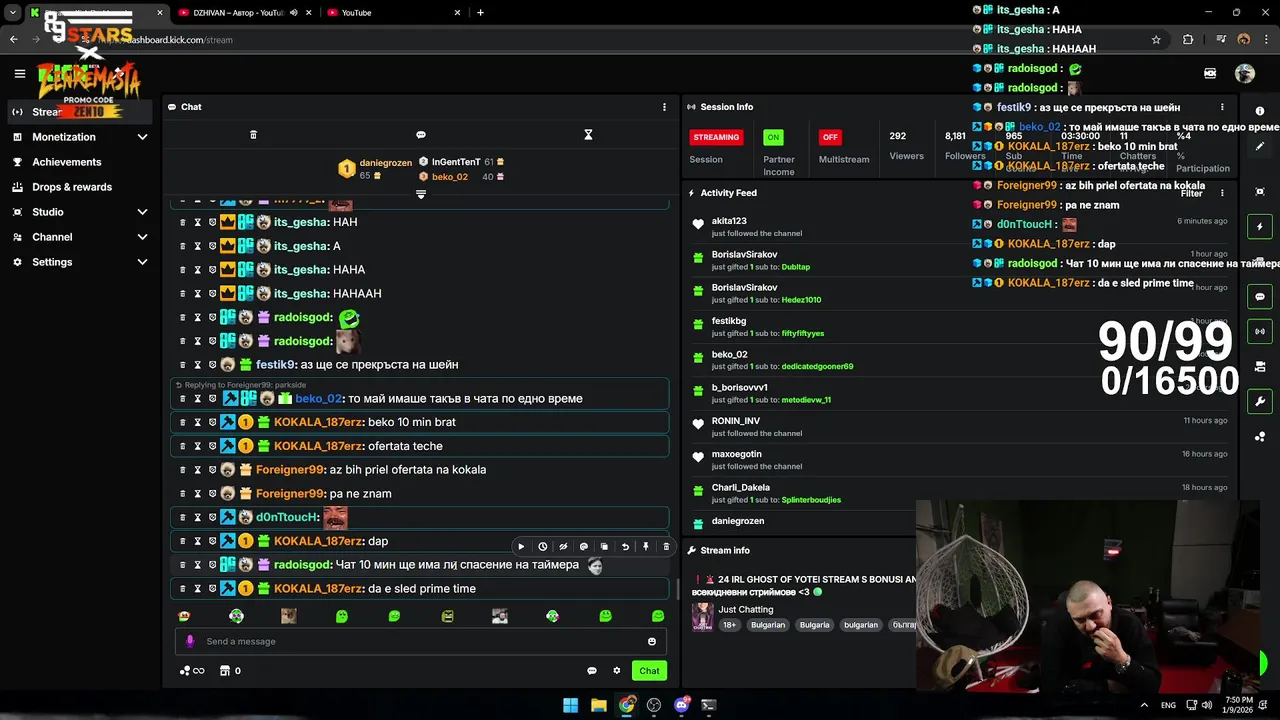This screenshot has height=720, width=1280.
Task: Open the shop icon showing 0
Action: tap(230, 671)
